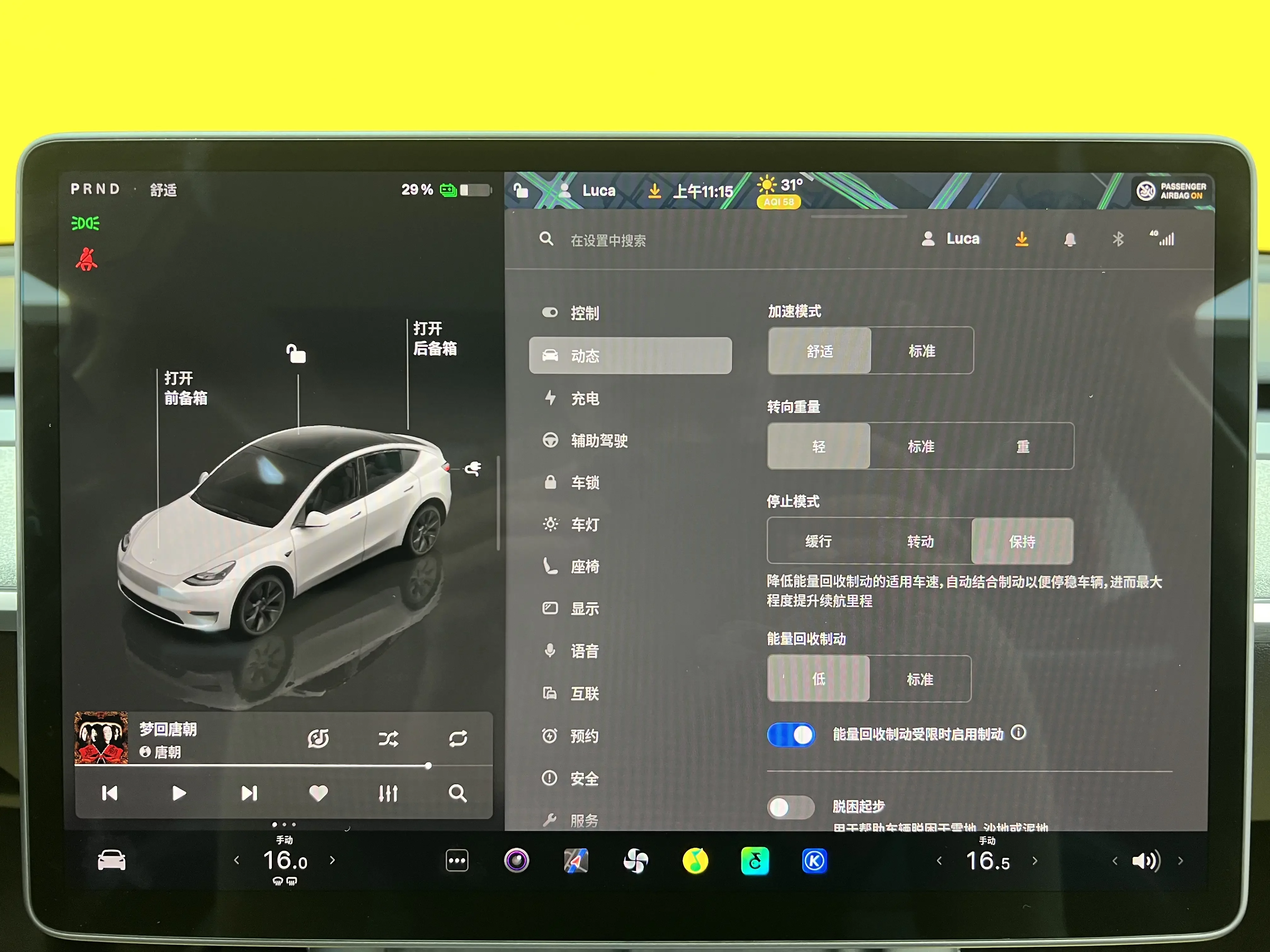Open the navigation maps app
This screenshot has height=952, width=1270.
tap(576, 861)
